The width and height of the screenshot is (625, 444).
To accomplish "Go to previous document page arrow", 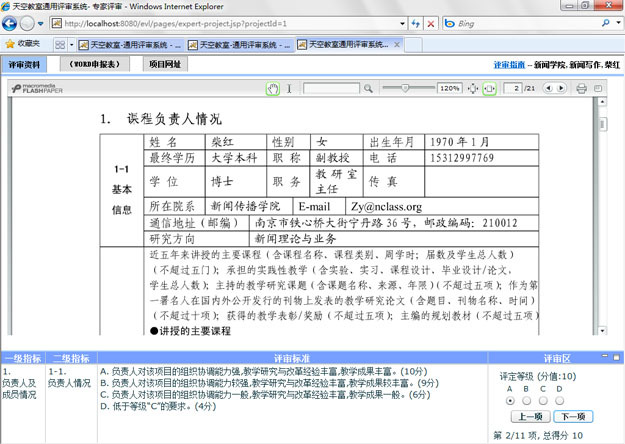I will click(548, 88).
